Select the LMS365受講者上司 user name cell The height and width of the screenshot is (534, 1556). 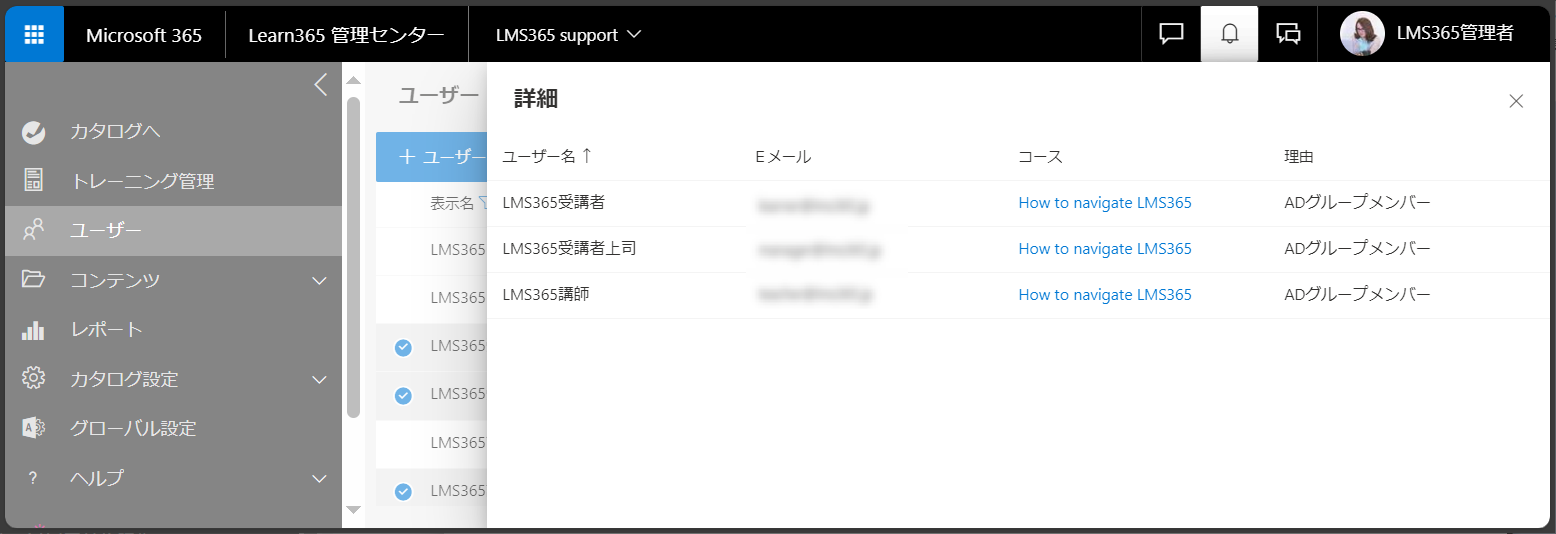569,248
